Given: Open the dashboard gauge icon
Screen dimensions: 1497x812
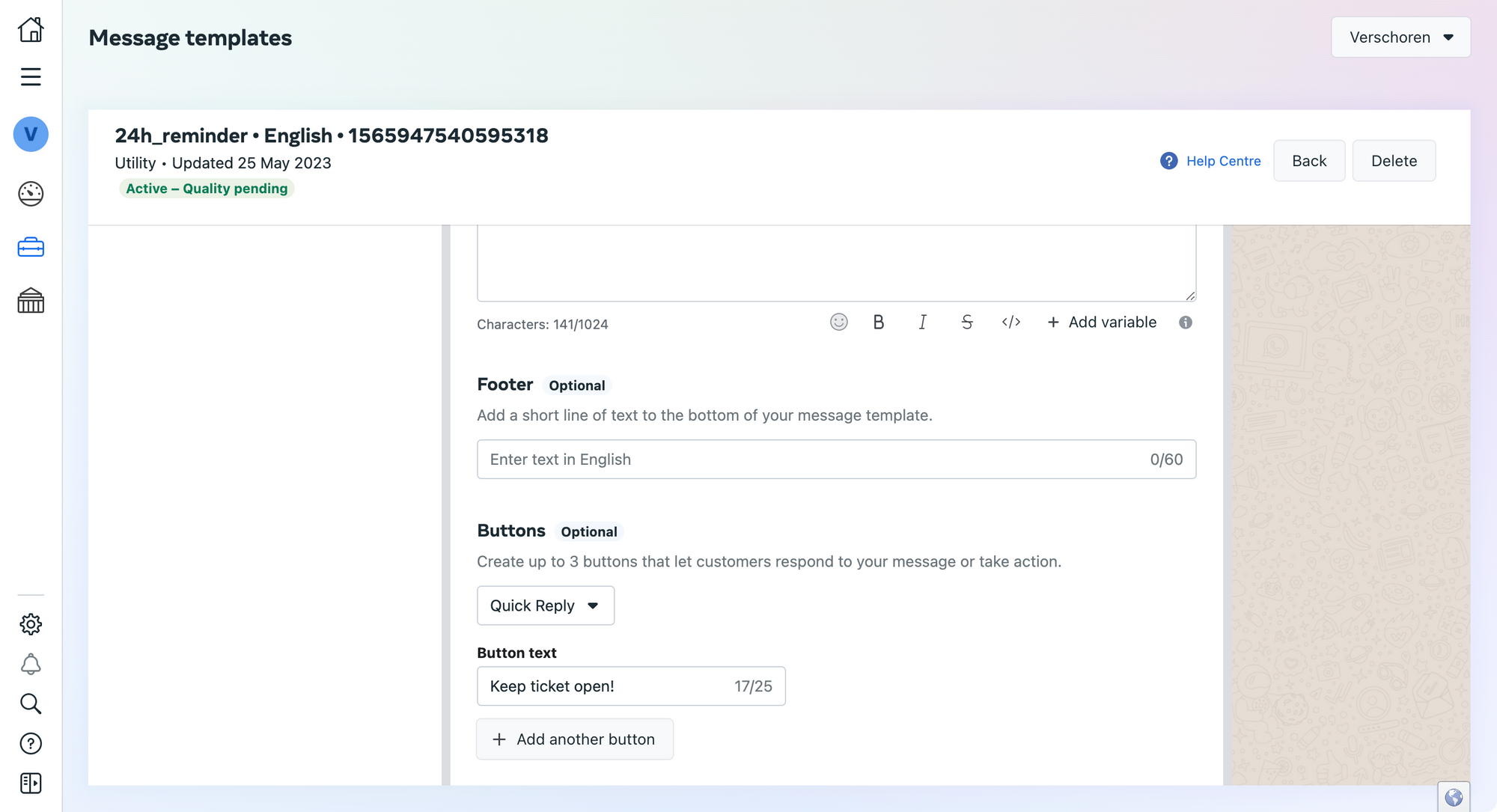Looking at the screenshot, I should click(31, 194).
